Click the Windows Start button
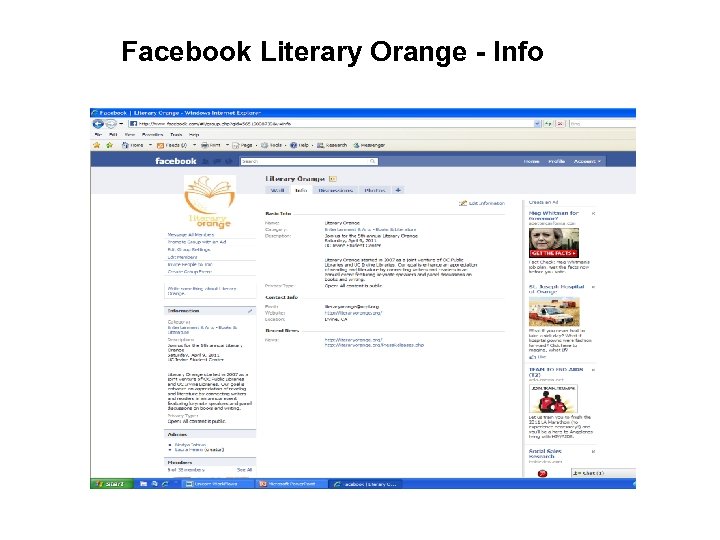720x540 pixels. tap(112, 484)
